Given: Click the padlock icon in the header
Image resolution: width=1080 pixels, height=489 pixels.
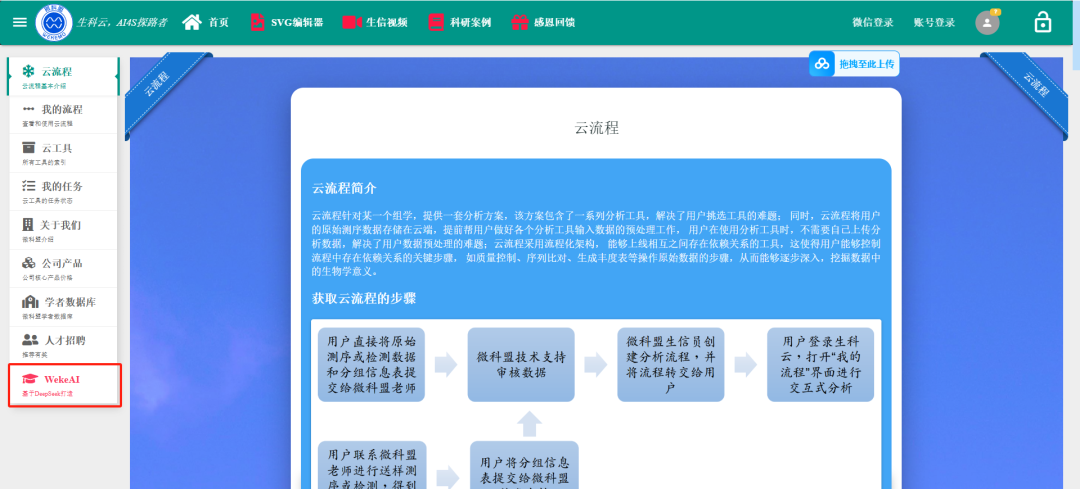Looking at the screenshot, I should [x=1043, y=22].
